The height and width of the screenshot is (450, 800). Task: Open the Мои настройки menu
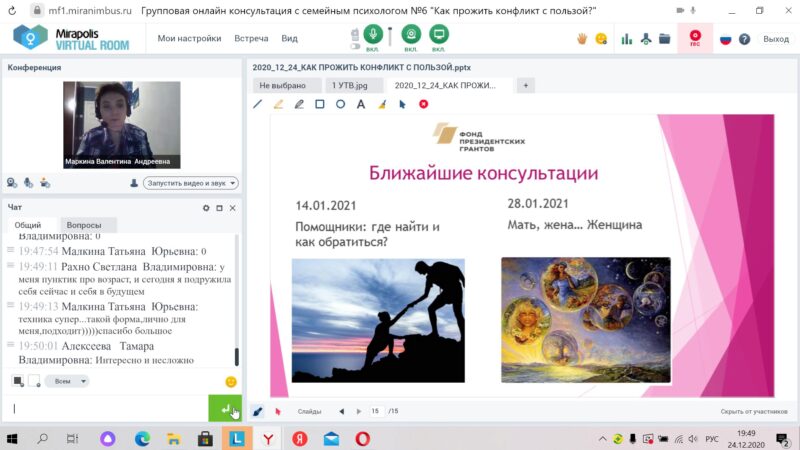189,38
